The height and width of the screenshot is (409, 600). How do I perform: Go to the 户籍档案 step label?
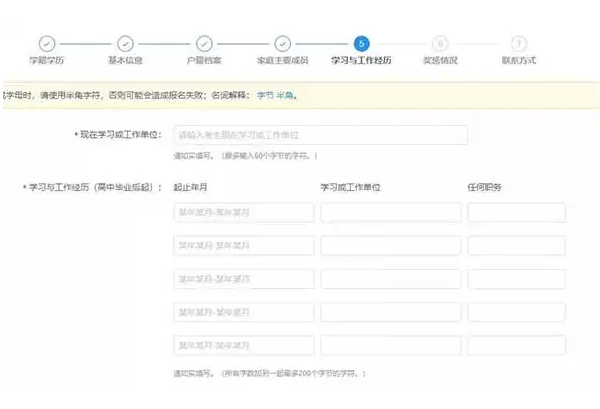click(x=204, y=60)
